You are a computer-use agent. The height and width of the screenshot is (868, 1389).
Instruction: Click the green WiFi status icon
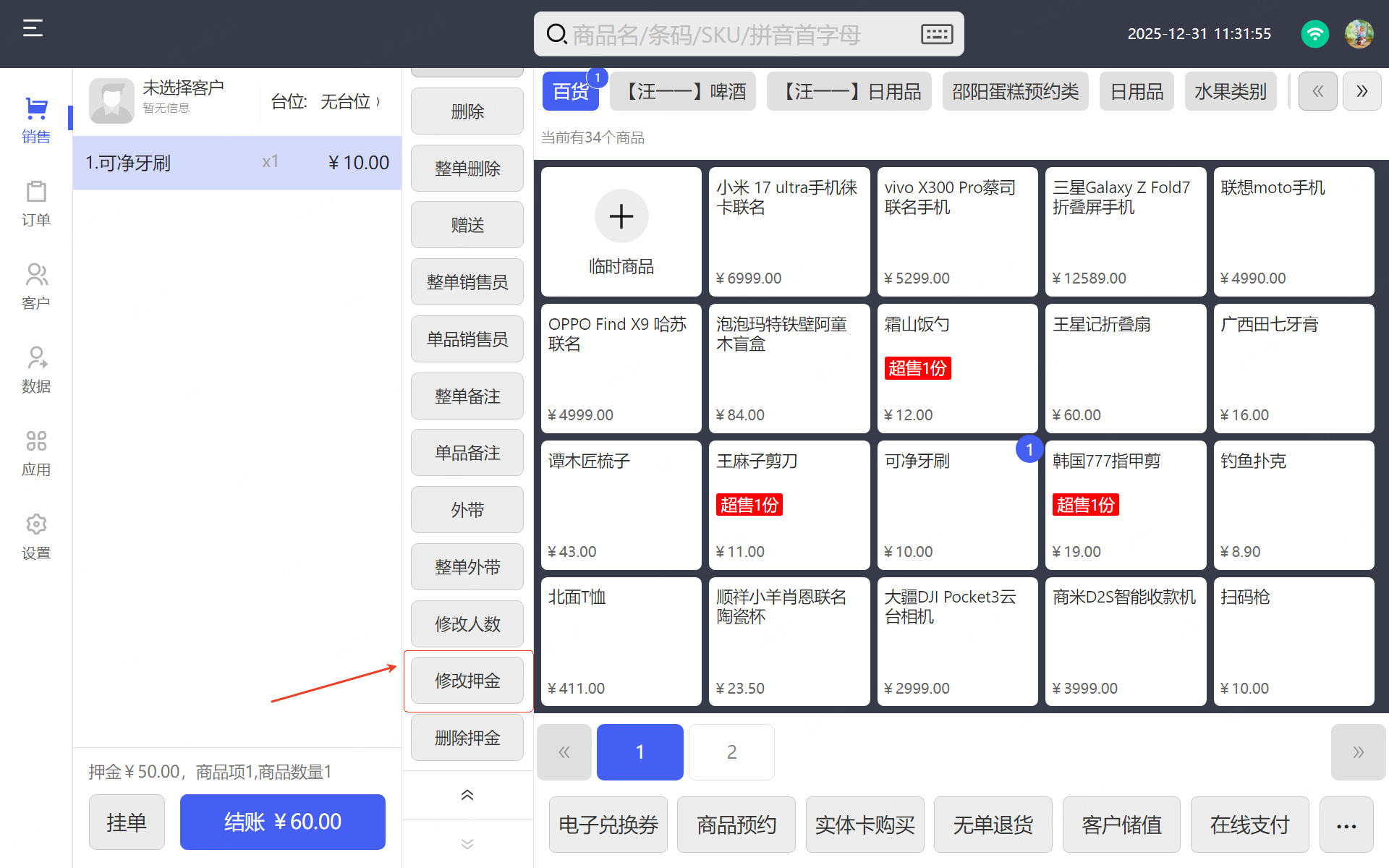pos(1314,34)
